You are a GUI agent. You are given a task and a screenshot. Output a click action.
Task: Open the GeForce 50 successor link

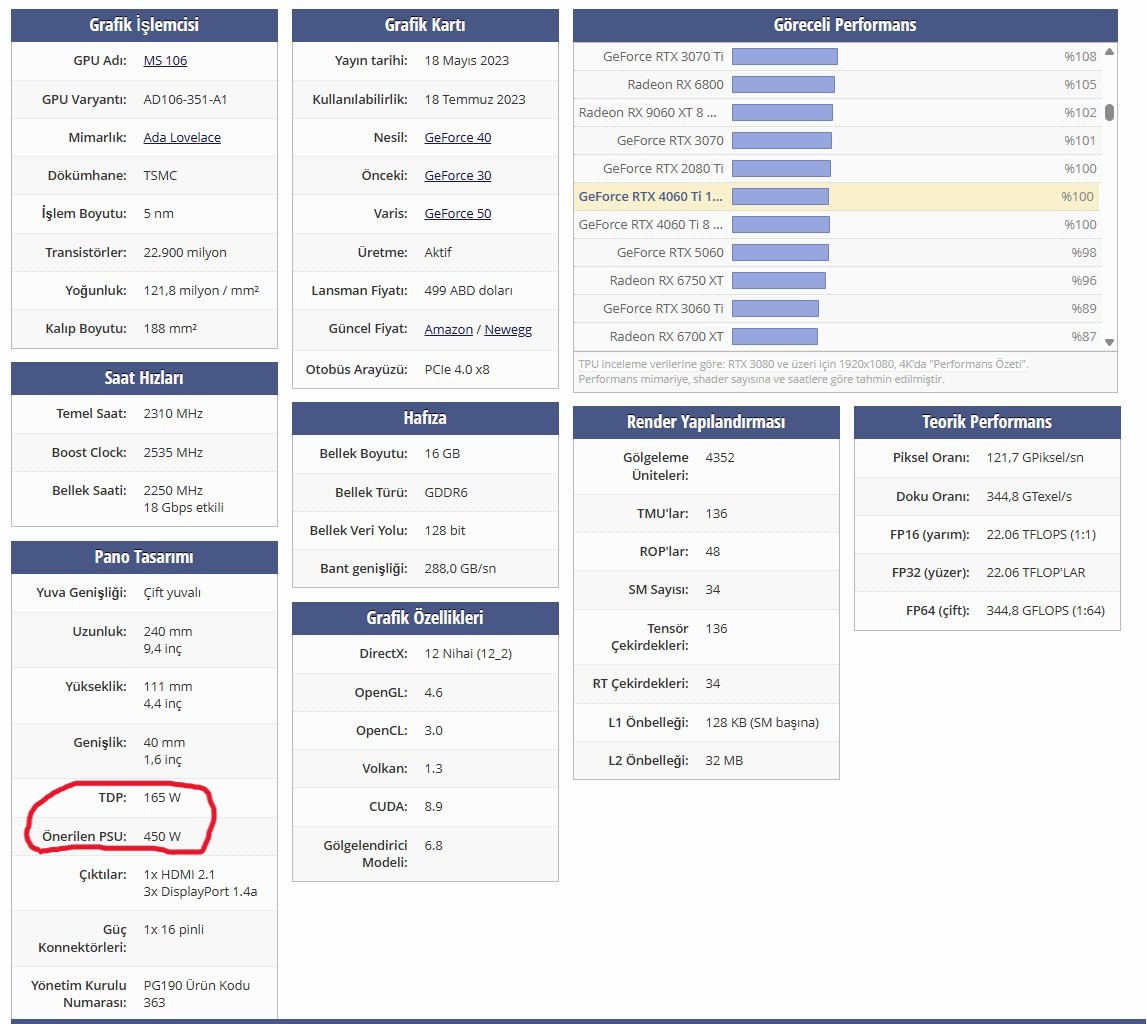coord(458,214)
